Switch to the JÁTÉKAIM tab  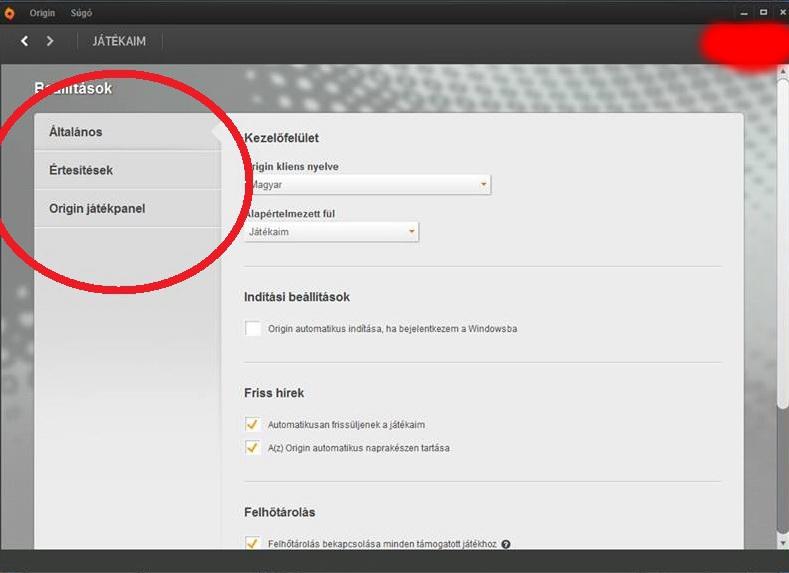click(x=119, y=41)
